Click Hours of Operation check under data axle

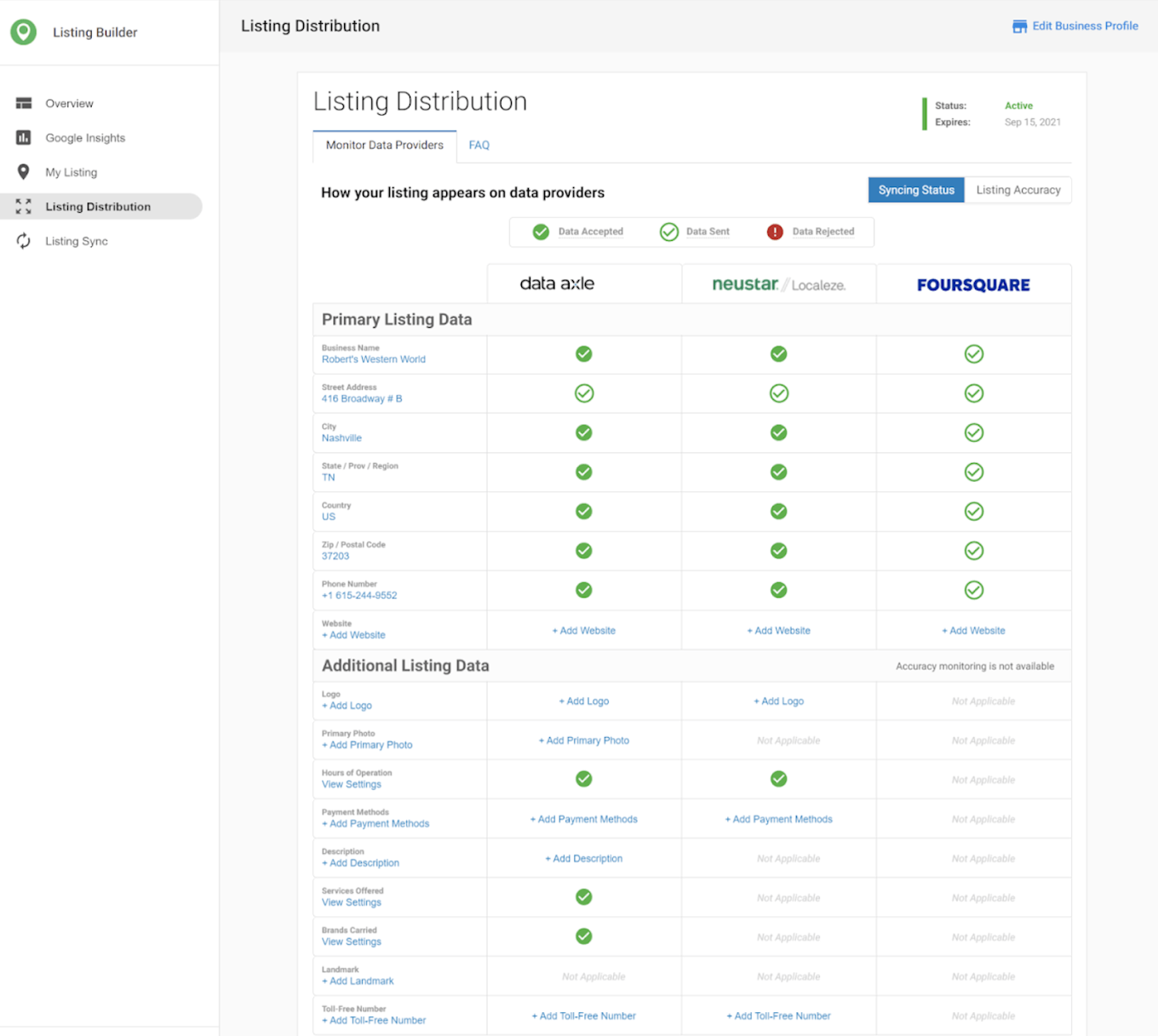click(x=584, y=779)
